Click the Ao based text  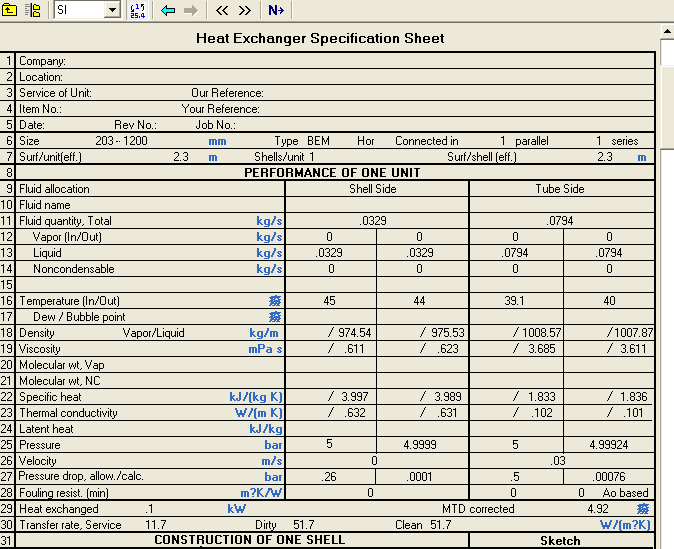coord(625,493)
